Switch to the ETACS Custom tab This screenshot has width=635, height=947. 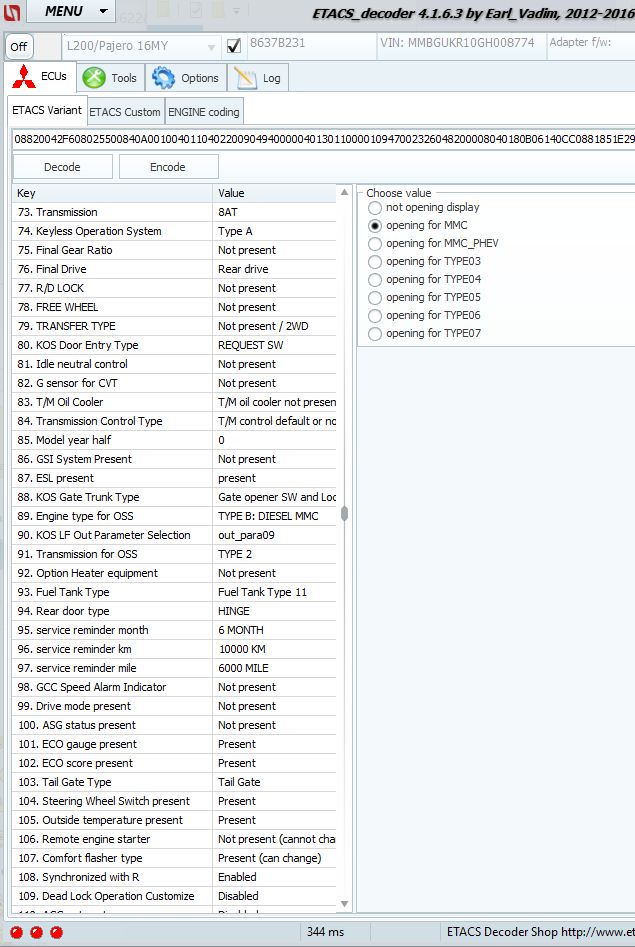coord(126,112)
